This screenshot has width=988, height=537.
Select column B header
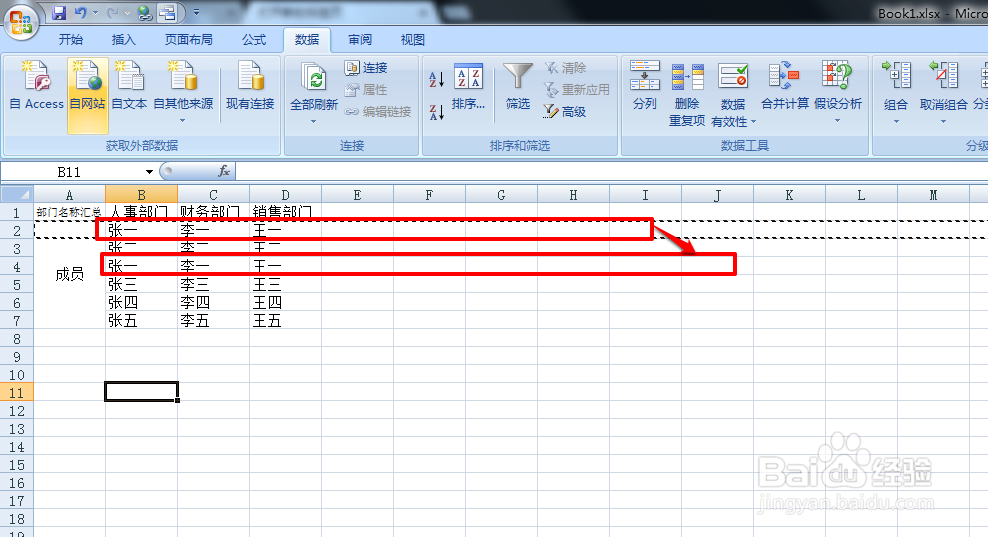tap(141, 195)
